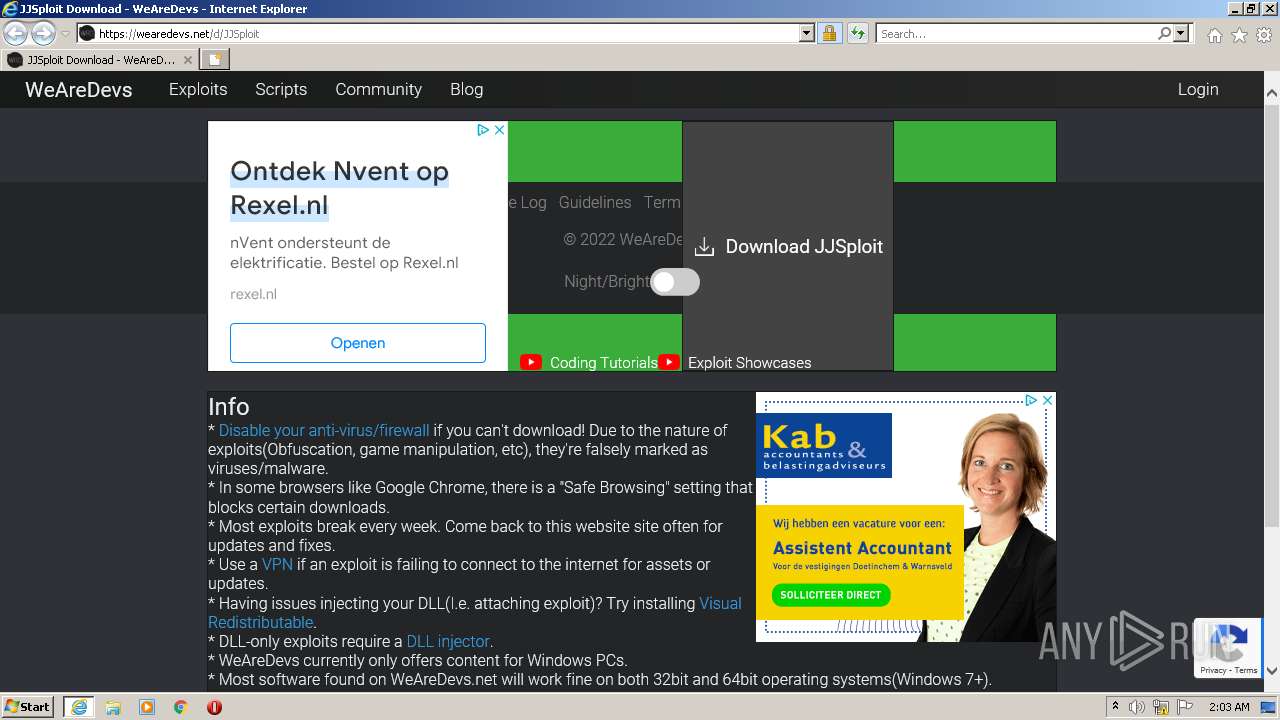
Task: Open the Home page icon
Action: (1214, 35)
